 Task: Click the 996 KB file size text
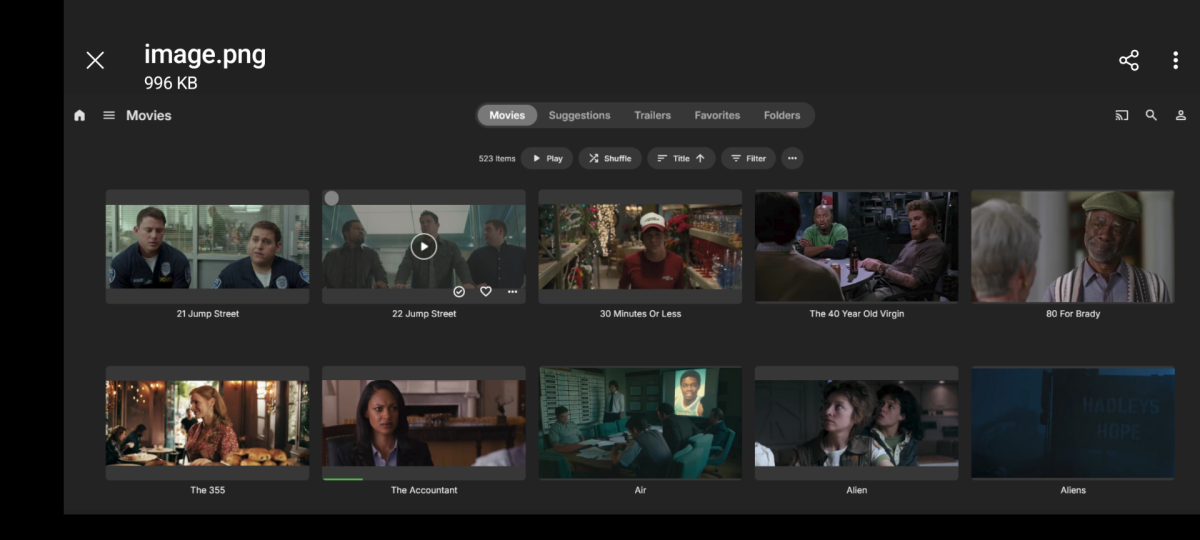click(171, 83)
